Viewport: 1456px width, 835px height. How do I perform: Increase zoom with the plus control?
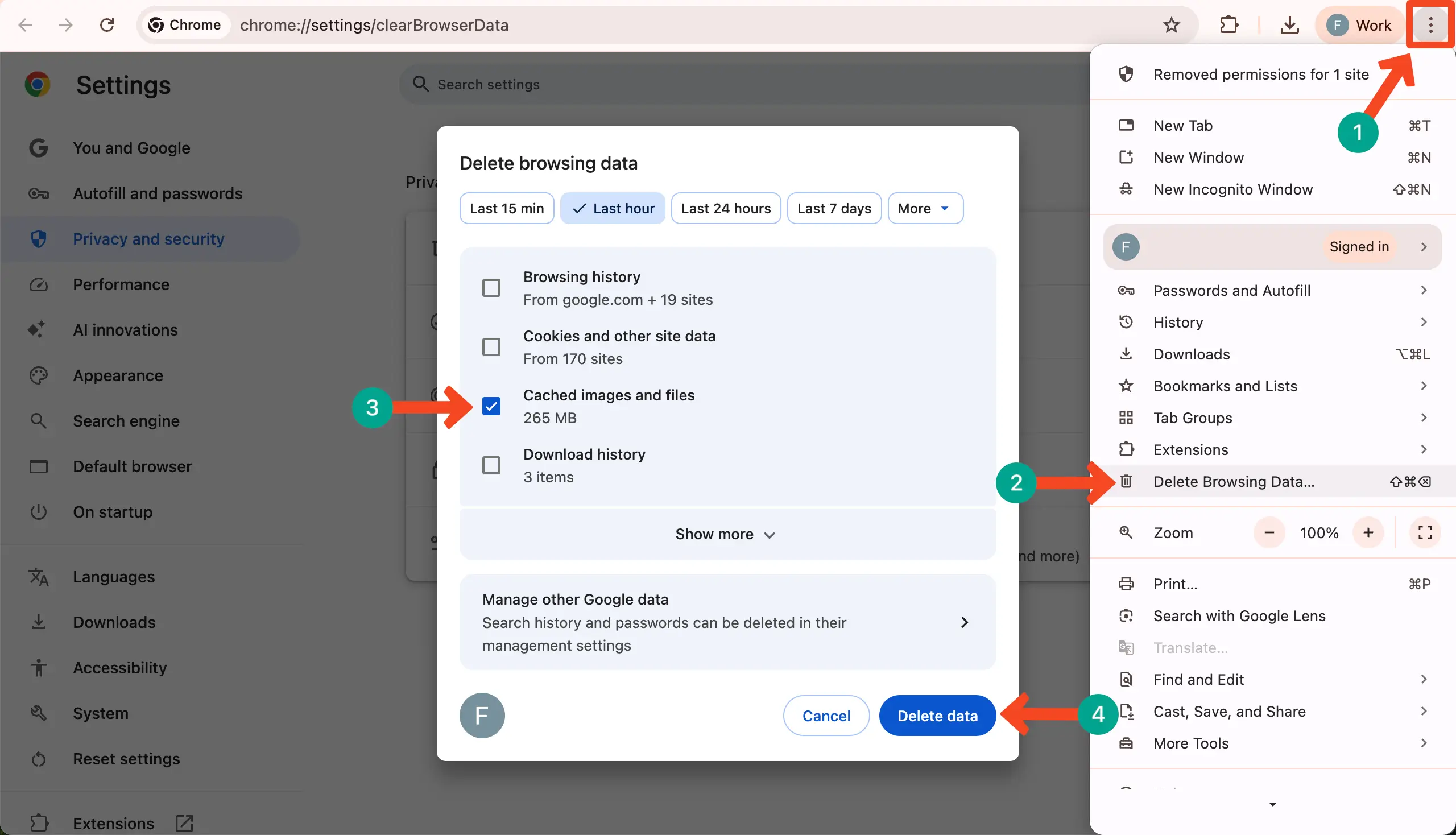[x=1368, y=532]
